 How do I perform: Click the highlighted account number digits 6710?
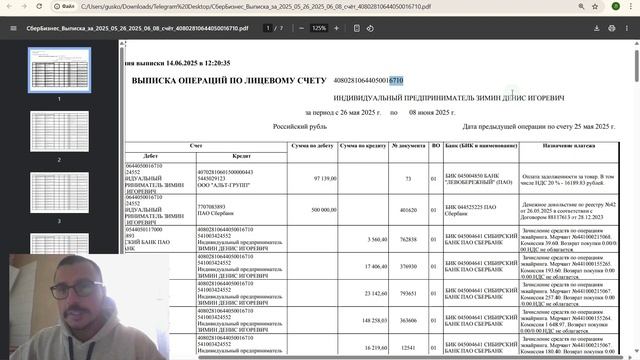pyautogui.click(x=396, y=80)
